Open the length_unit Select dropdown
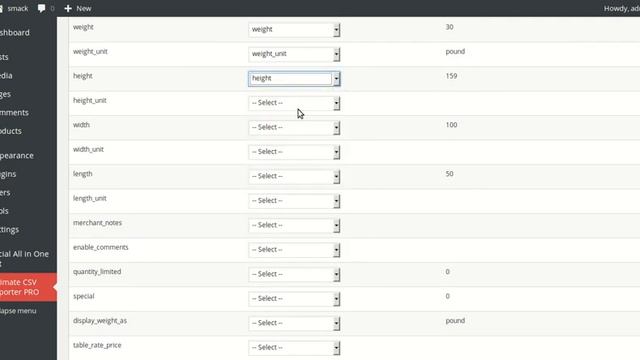The width and height of the screenshot is (640, 360). [294, 201]
